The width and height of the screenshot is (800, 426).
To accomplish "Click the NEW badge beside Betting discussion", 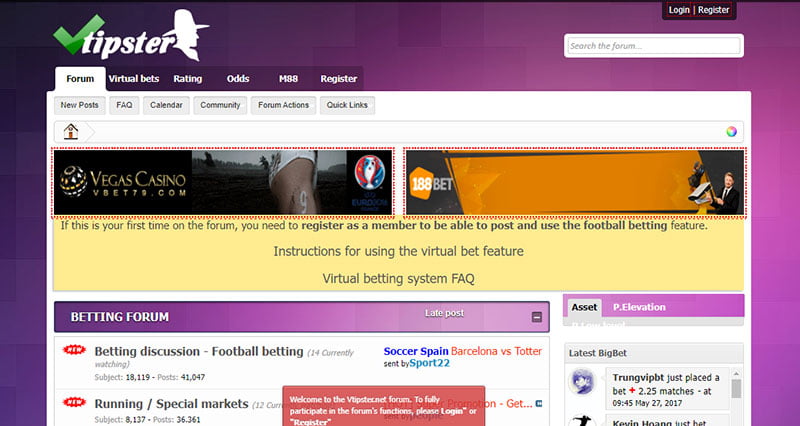I will [74, 349].
